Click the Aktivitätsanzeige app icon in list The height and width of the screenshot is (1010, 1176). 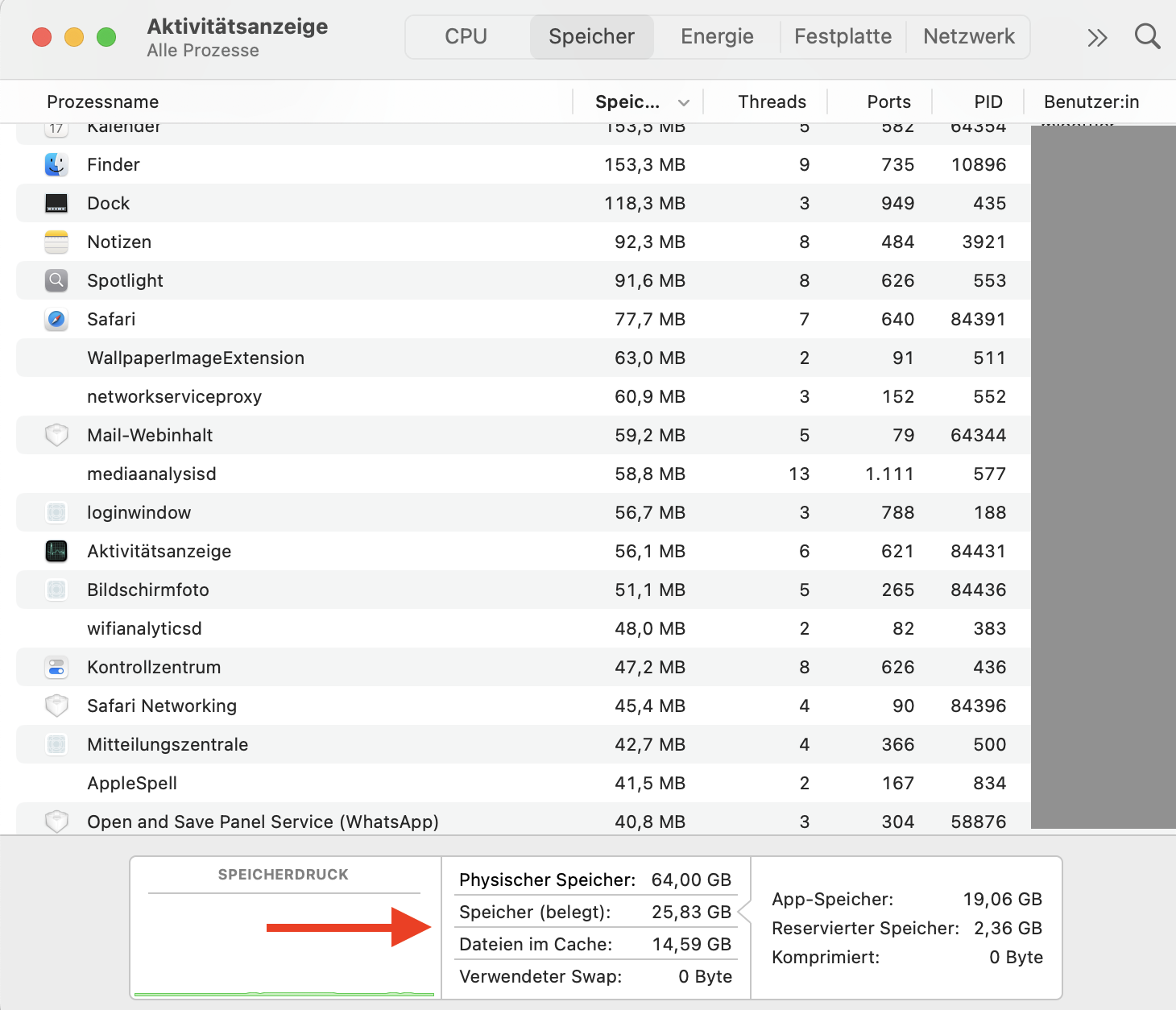pos(56,551)
